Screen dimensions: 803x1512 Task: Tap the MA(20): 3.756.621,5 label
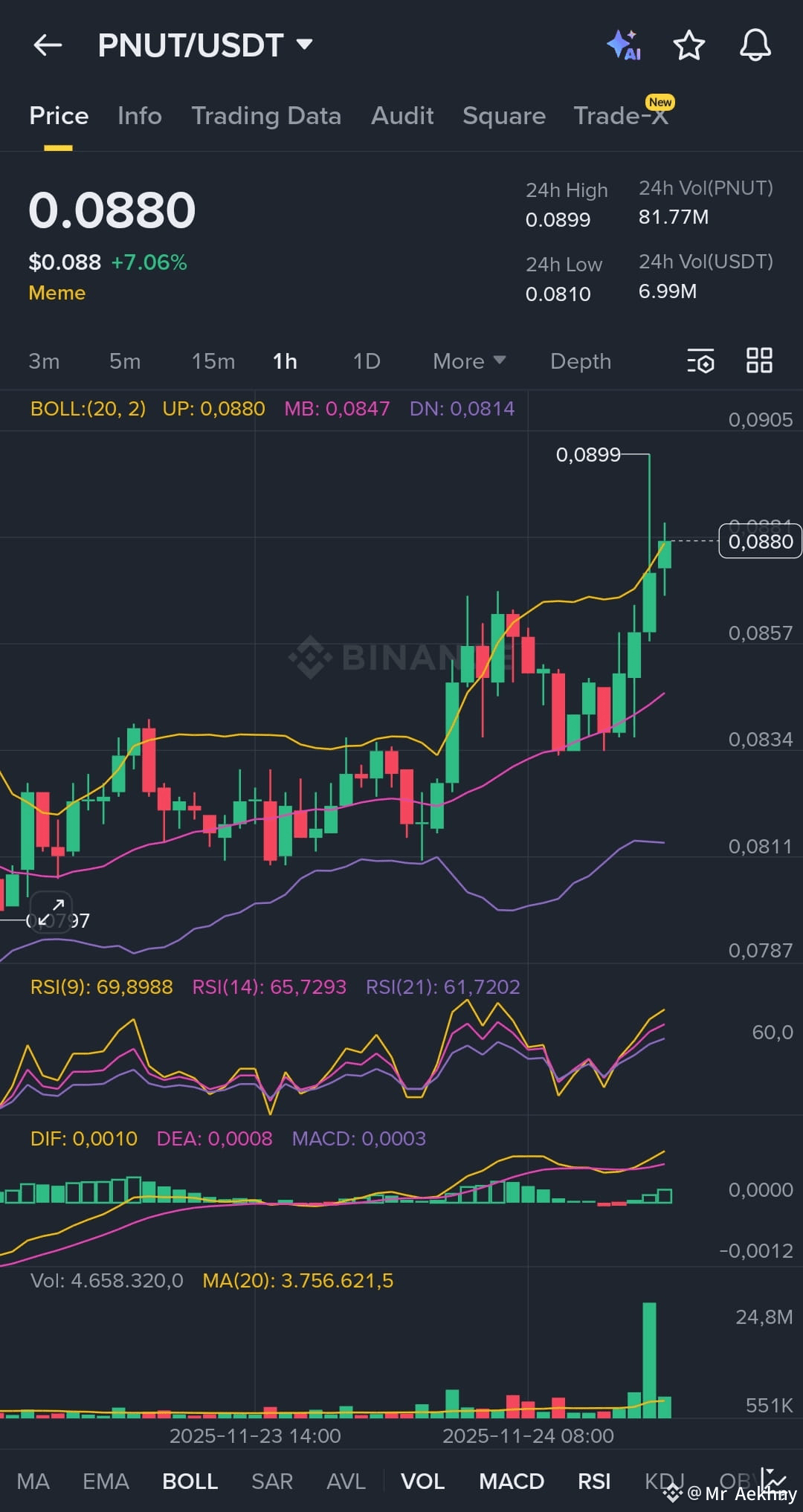click(297, 1281)
